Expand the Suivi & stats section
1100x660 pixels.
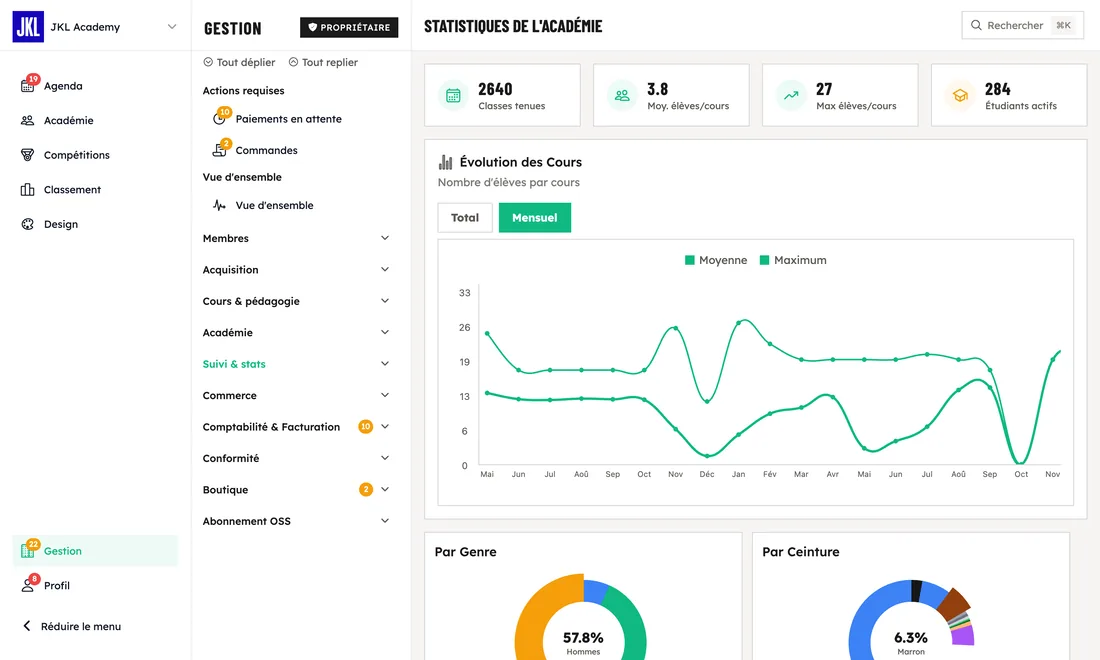295,364
